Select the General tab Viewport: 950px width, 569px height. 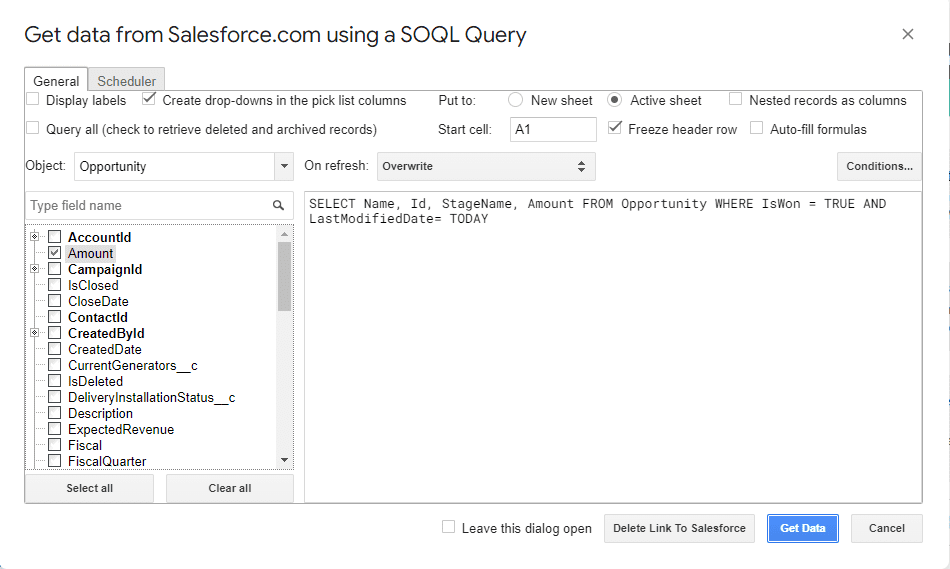[x=56, y=81]
